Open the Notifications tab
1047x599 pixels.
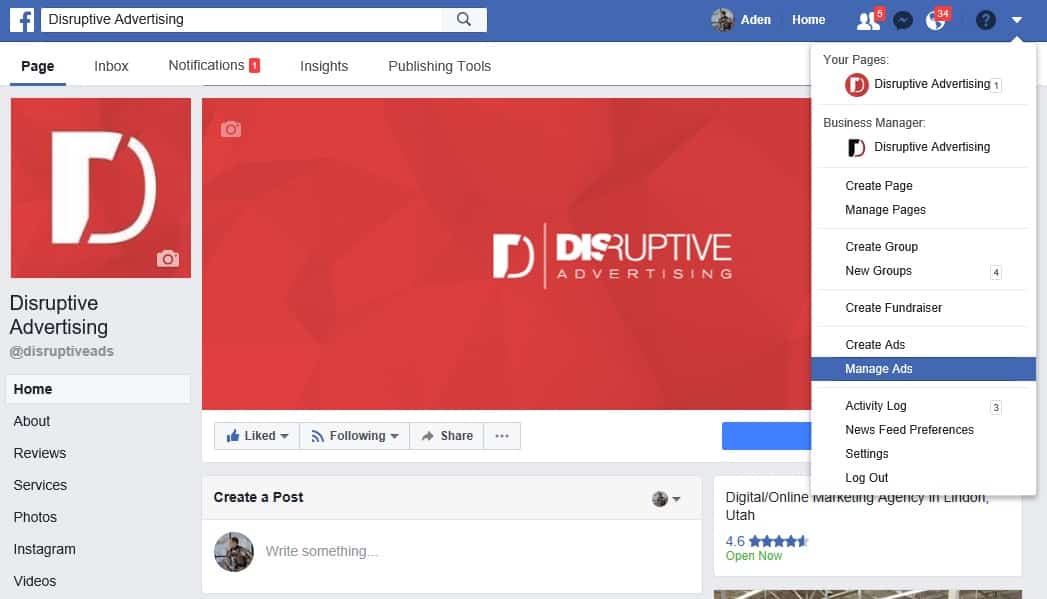(214, 65)
